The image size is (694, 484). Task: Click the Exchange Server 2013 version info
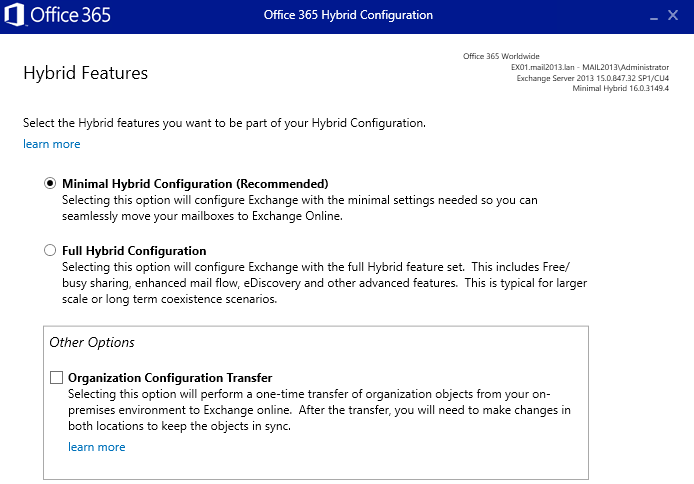[592, 77]
